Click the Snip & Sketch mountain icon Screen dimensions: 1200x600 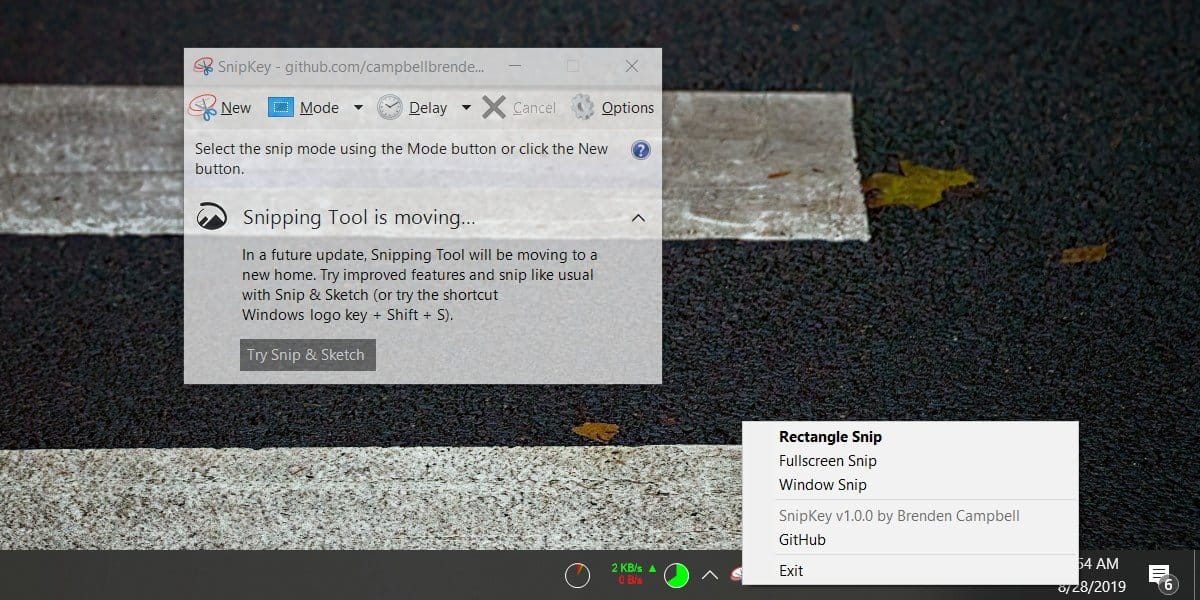[212, 217]
